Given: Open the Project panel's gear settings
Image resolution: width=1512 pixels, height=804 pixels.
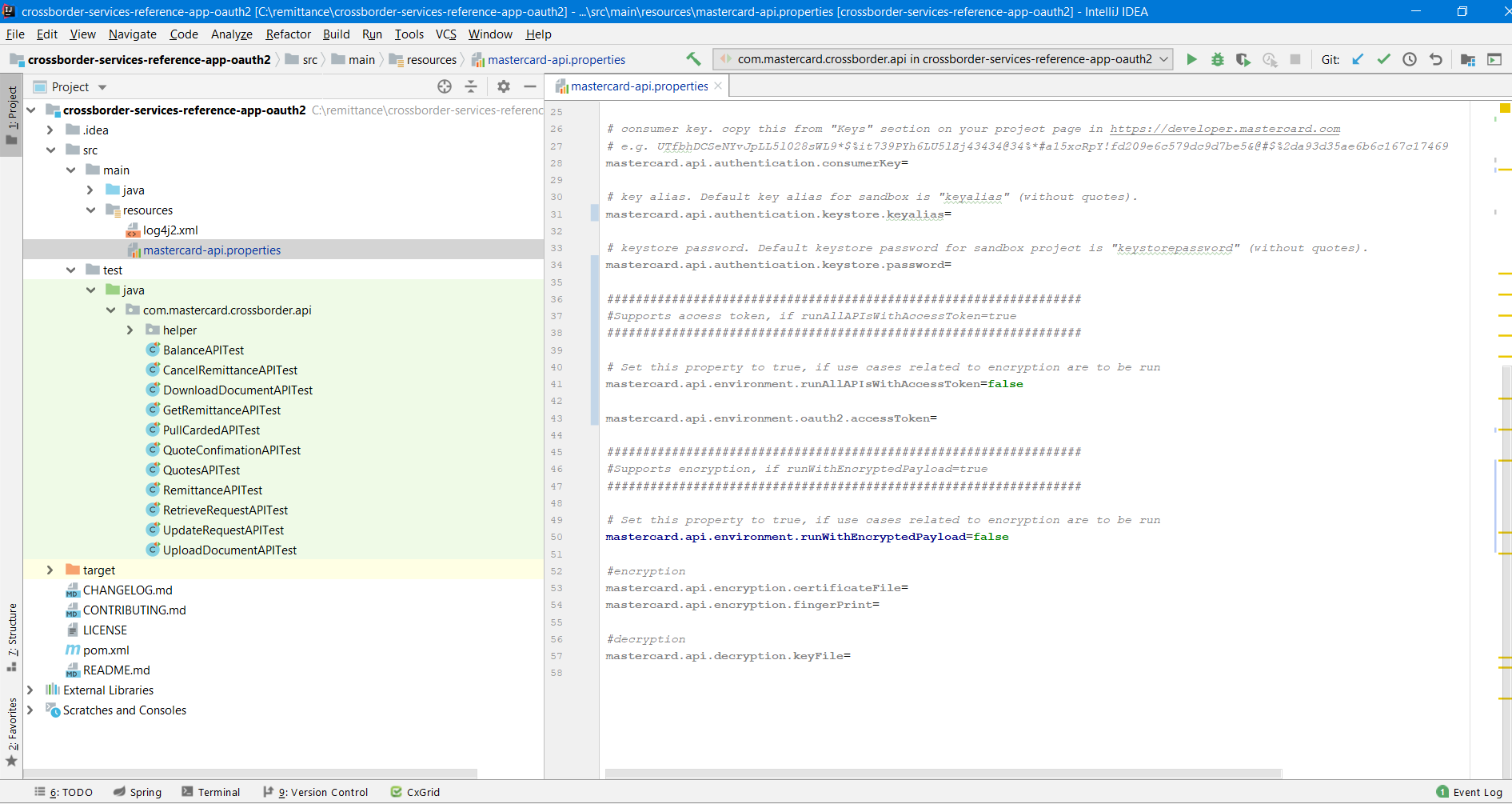Looking at the screenshot, I should coord(503,86).
